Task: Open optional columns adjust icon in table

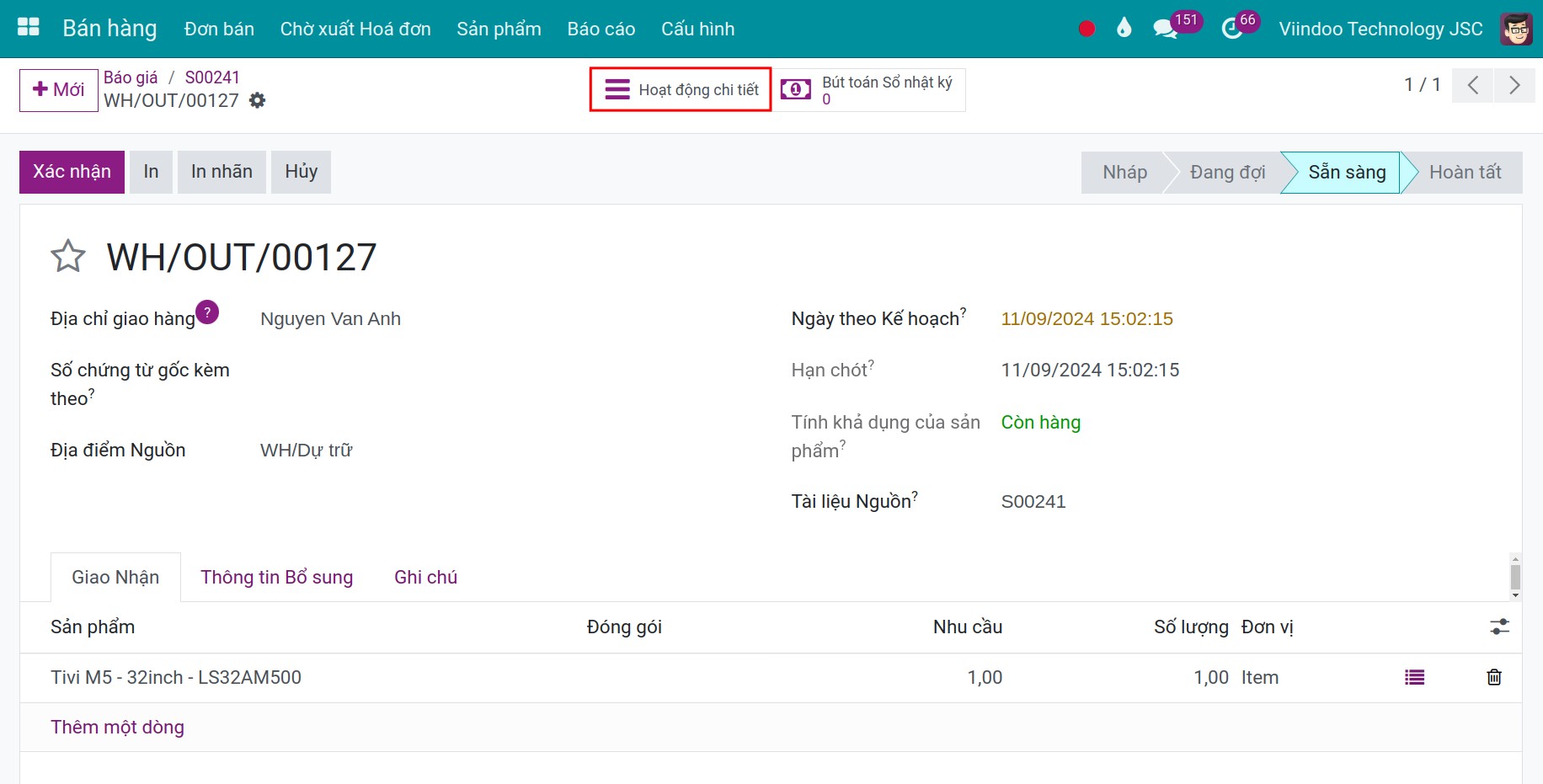Action: pos(1499,627)
